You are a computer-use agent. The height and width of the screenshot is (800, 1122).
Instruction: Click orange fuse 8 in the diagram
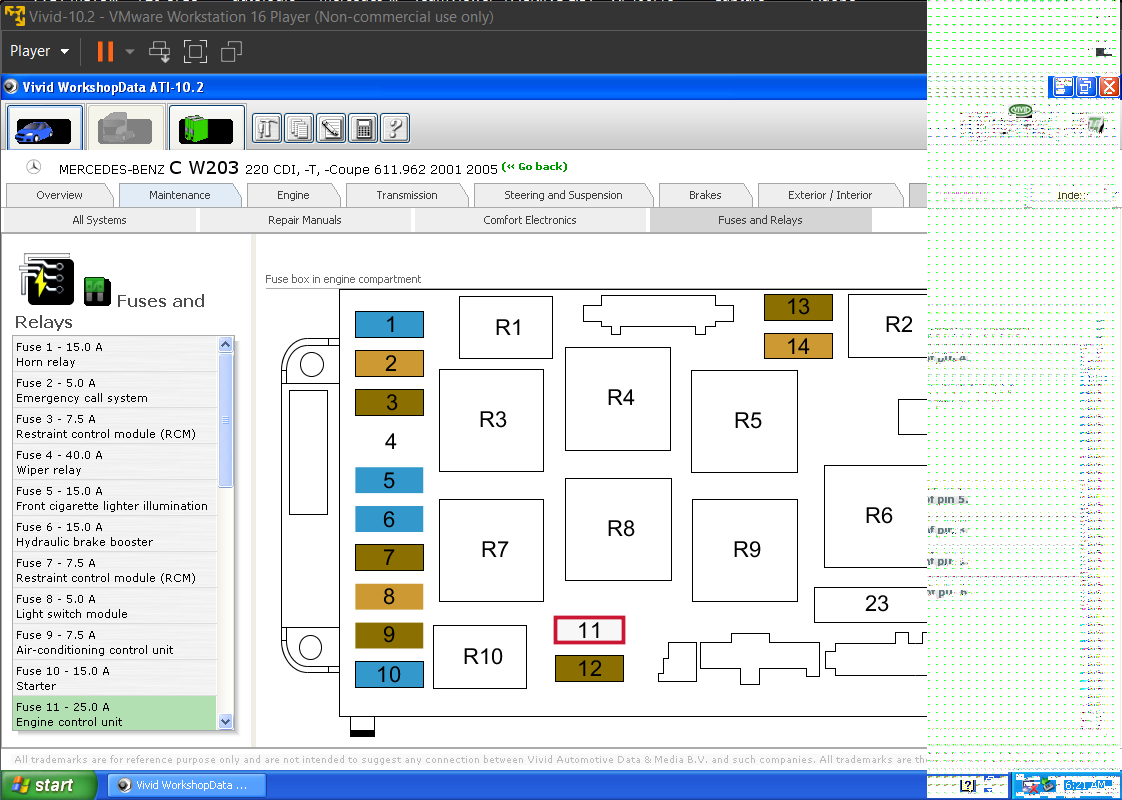(x=389, y=596)
